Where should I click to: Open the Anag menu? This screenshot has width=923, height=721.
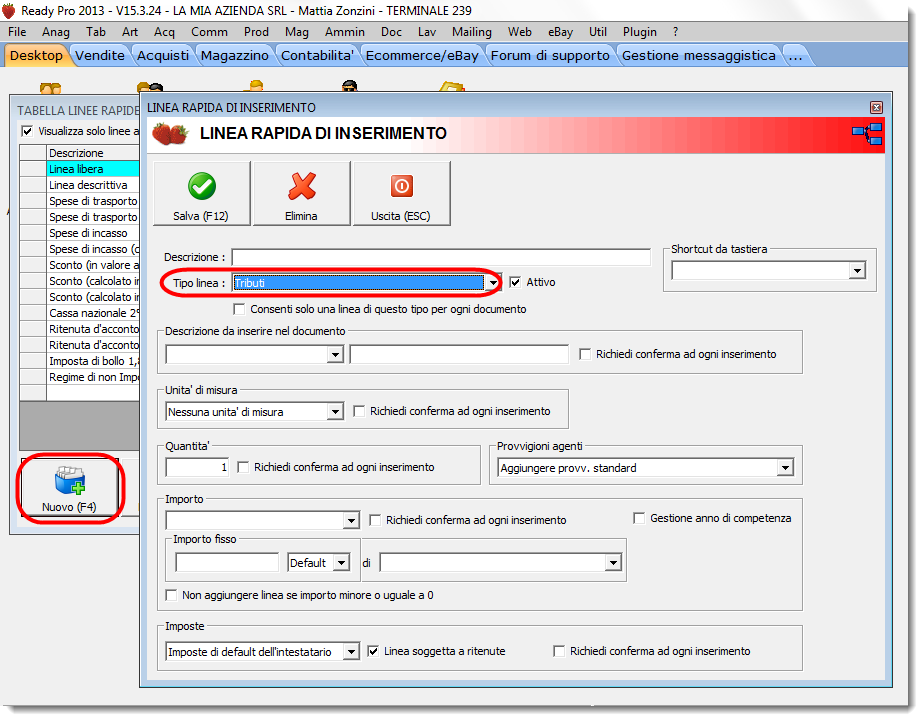56,32
